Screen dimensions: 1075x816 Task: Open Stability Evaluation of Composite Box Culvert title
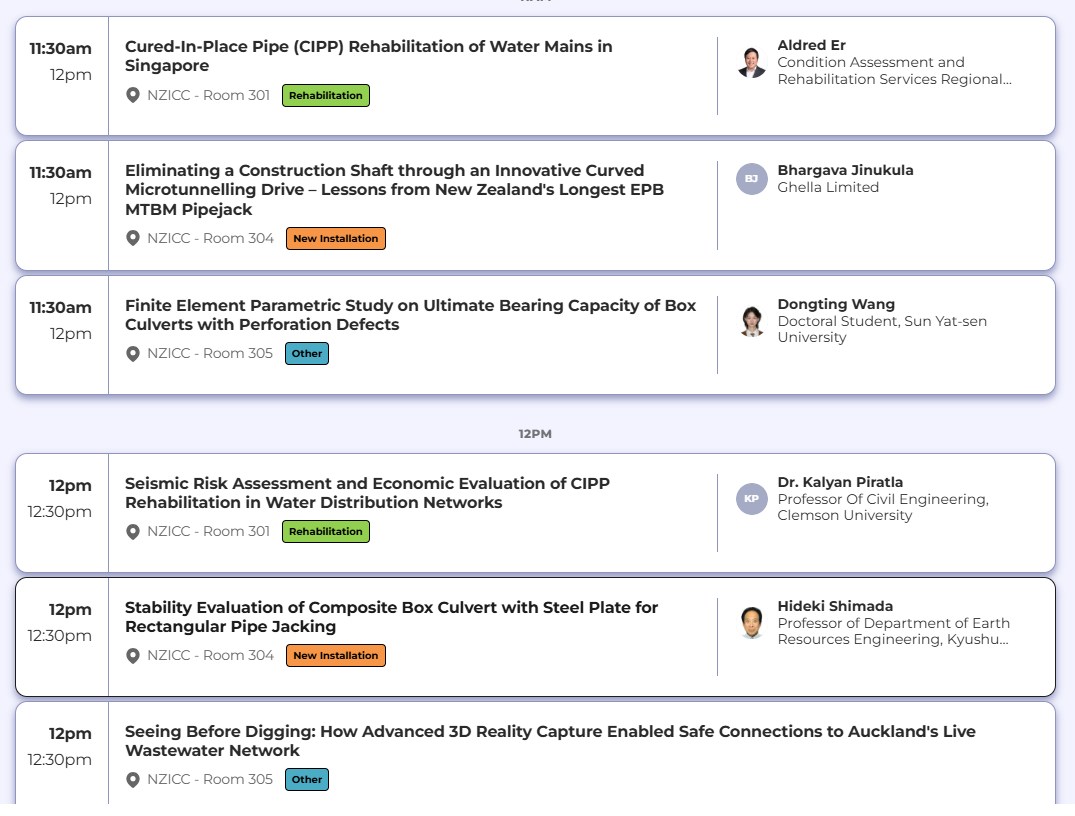[391, 617]
